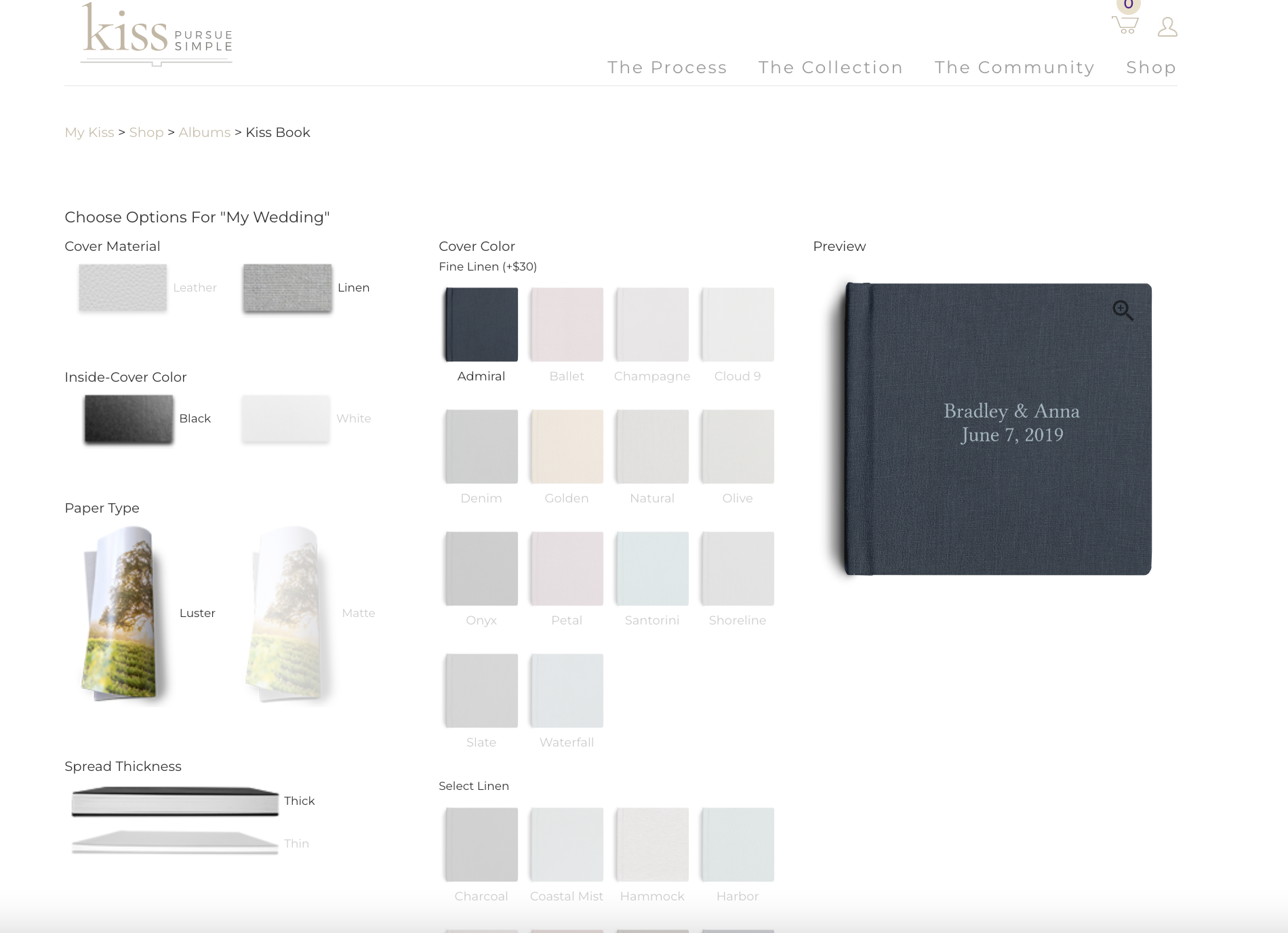Select the Golden cover color

[x=566, y=447]
